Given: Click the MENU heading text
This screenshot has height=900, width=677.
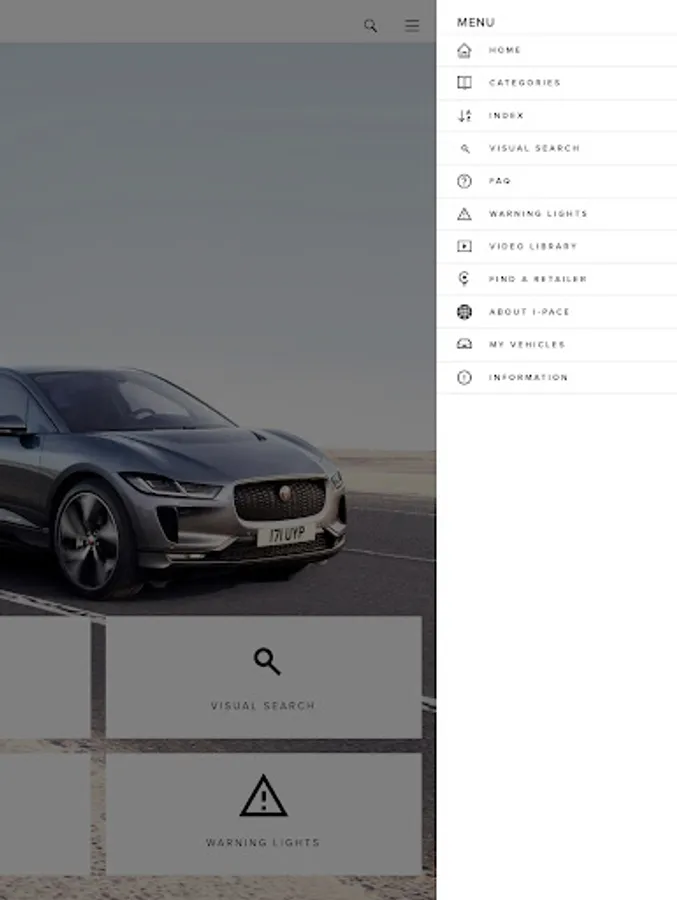Looking at the screenshot, I should pyautogui.click(x=475, y=22).
